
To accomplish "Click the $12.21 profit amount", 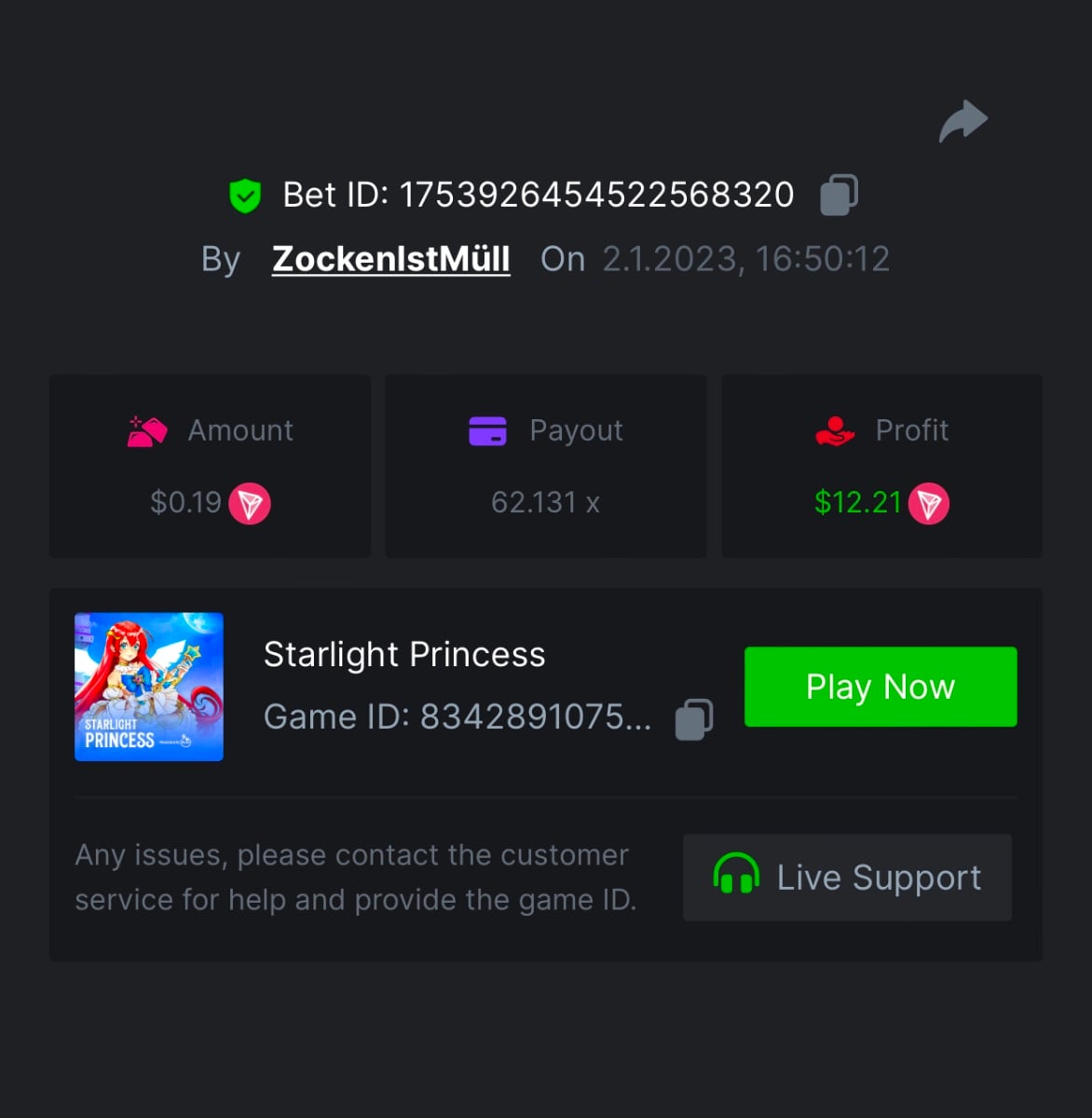I will tap(858, 503).
